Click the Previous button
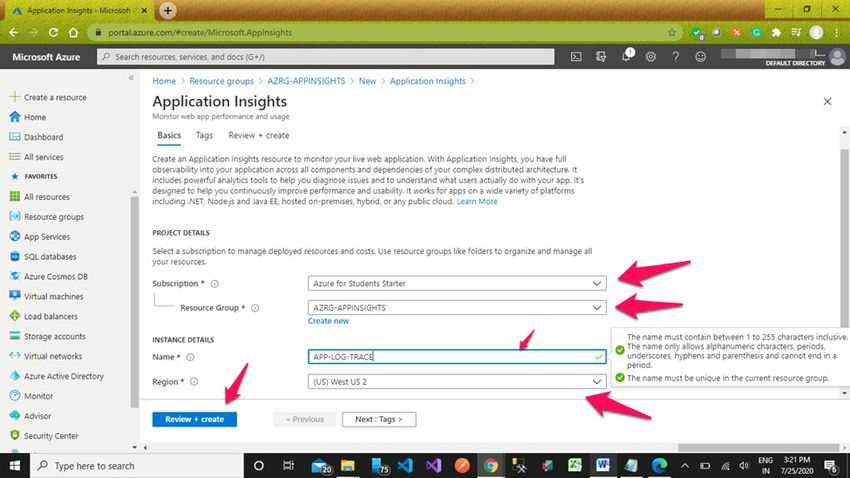The width and height of the screenshot is (850, 478). (x=305, y=419)
